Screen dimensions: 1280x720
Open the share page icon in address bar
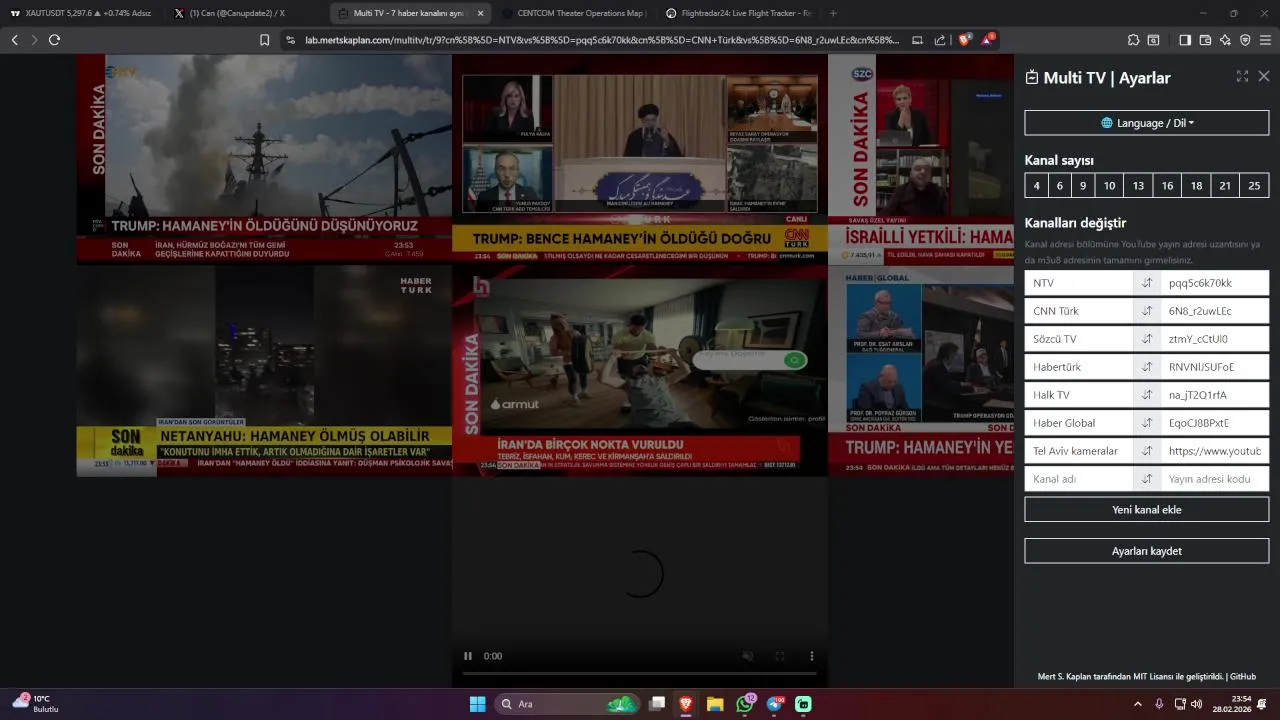click(940, 40)
